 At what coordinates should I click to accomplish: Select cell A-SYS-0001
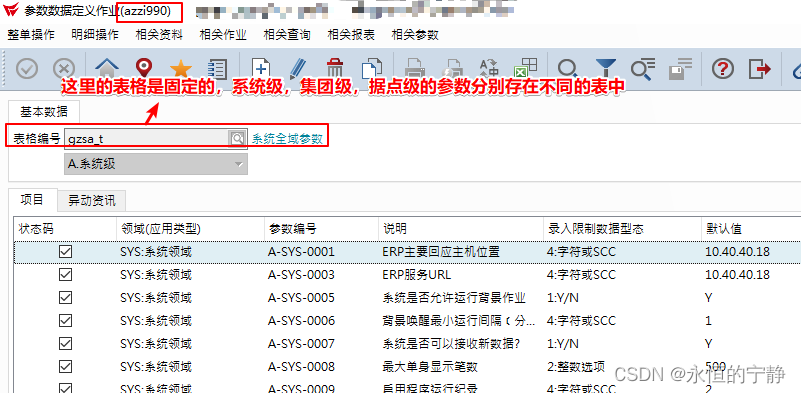[301, 252]
